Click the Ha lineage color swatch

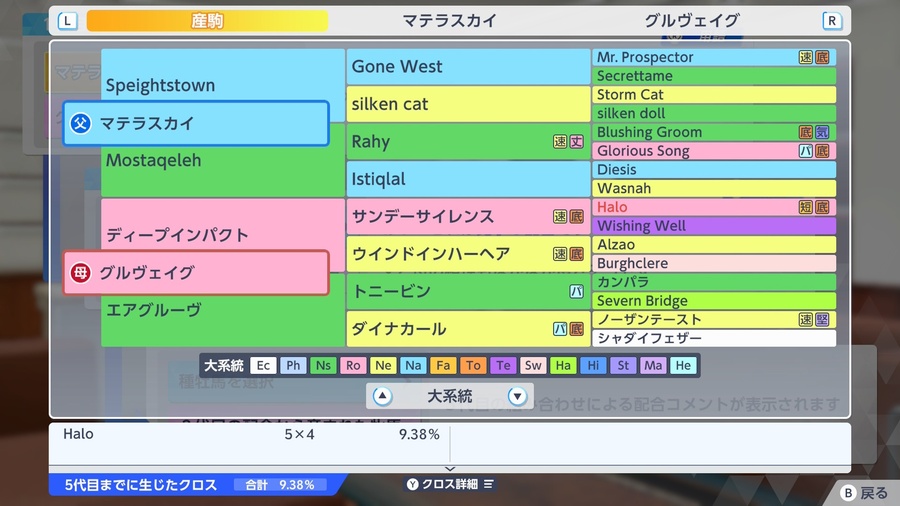[x=563, y=365]
